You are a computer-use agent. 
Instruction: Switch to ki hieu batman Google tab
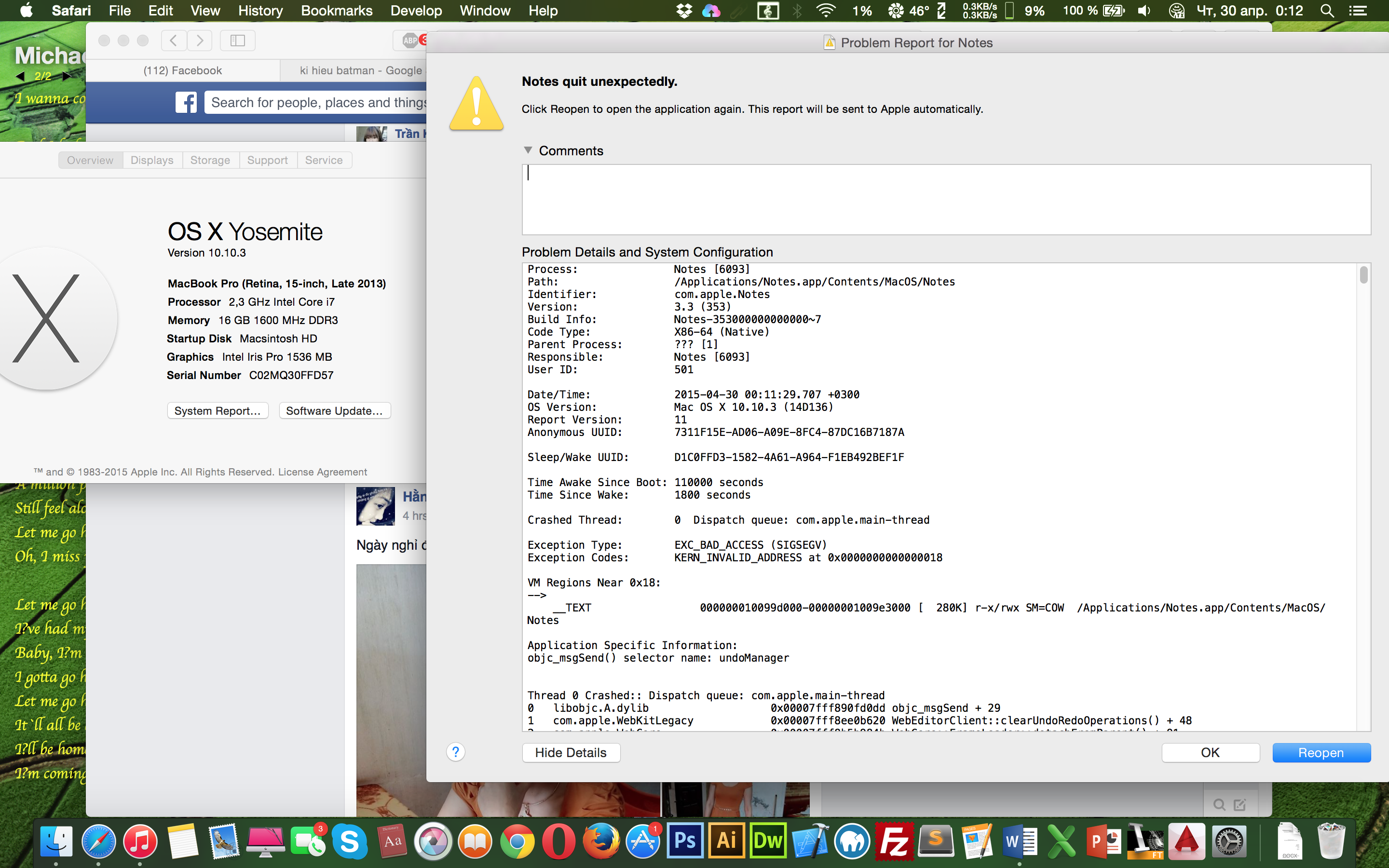pyautogui.click(x=354, y=70)
